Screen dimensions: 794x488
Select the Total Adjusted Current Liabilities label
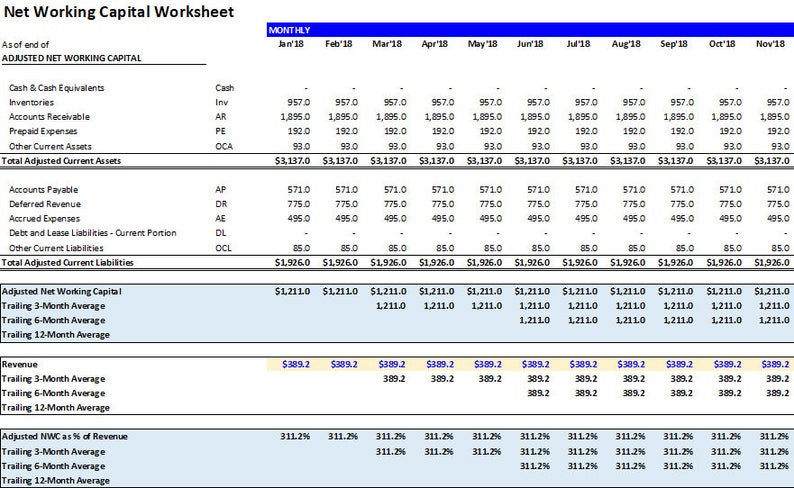pyautogui.click(x=67, y=263)
